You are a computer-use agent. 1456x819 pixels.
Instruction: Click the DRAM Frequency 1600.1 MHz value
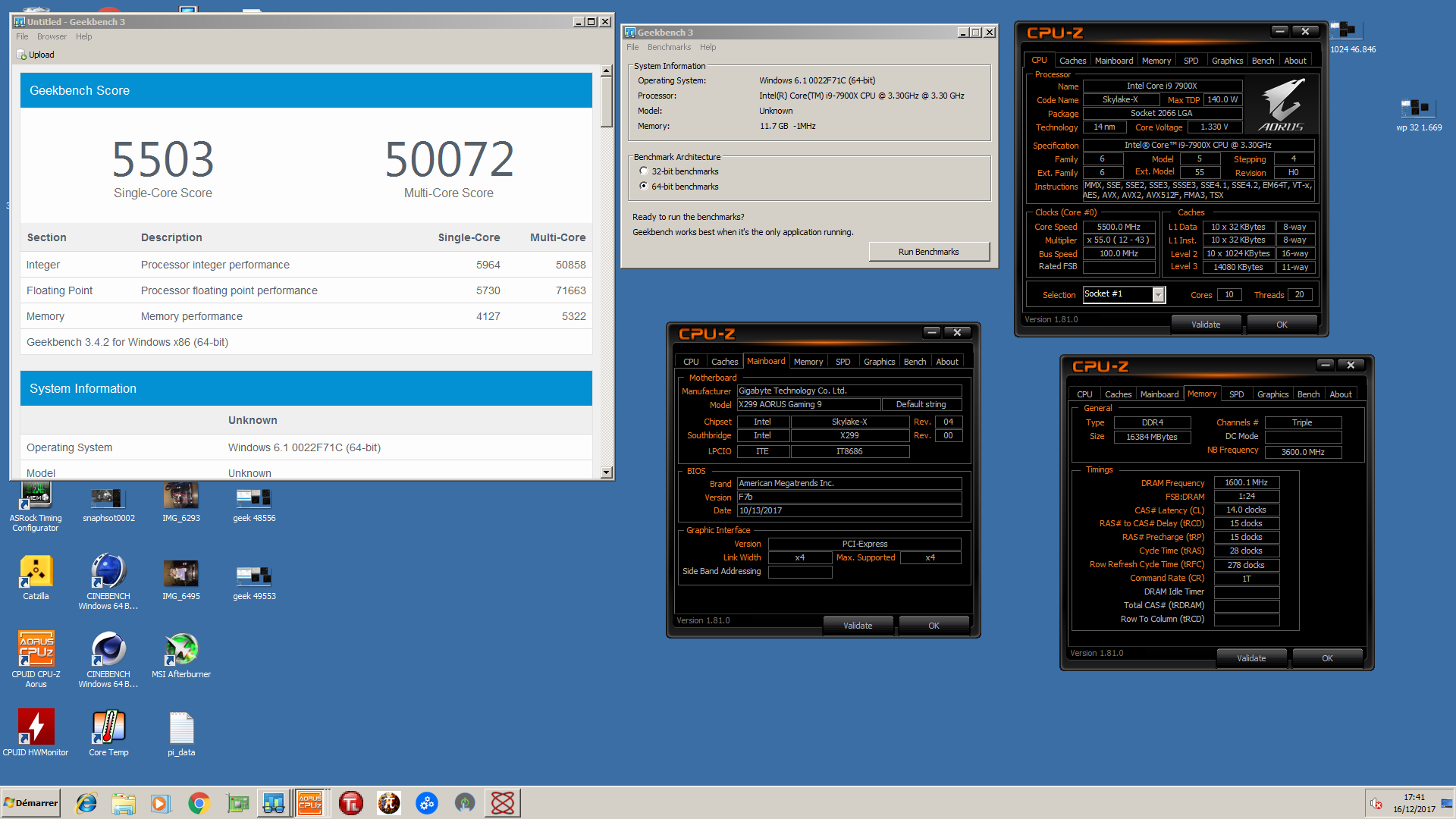1247,482
